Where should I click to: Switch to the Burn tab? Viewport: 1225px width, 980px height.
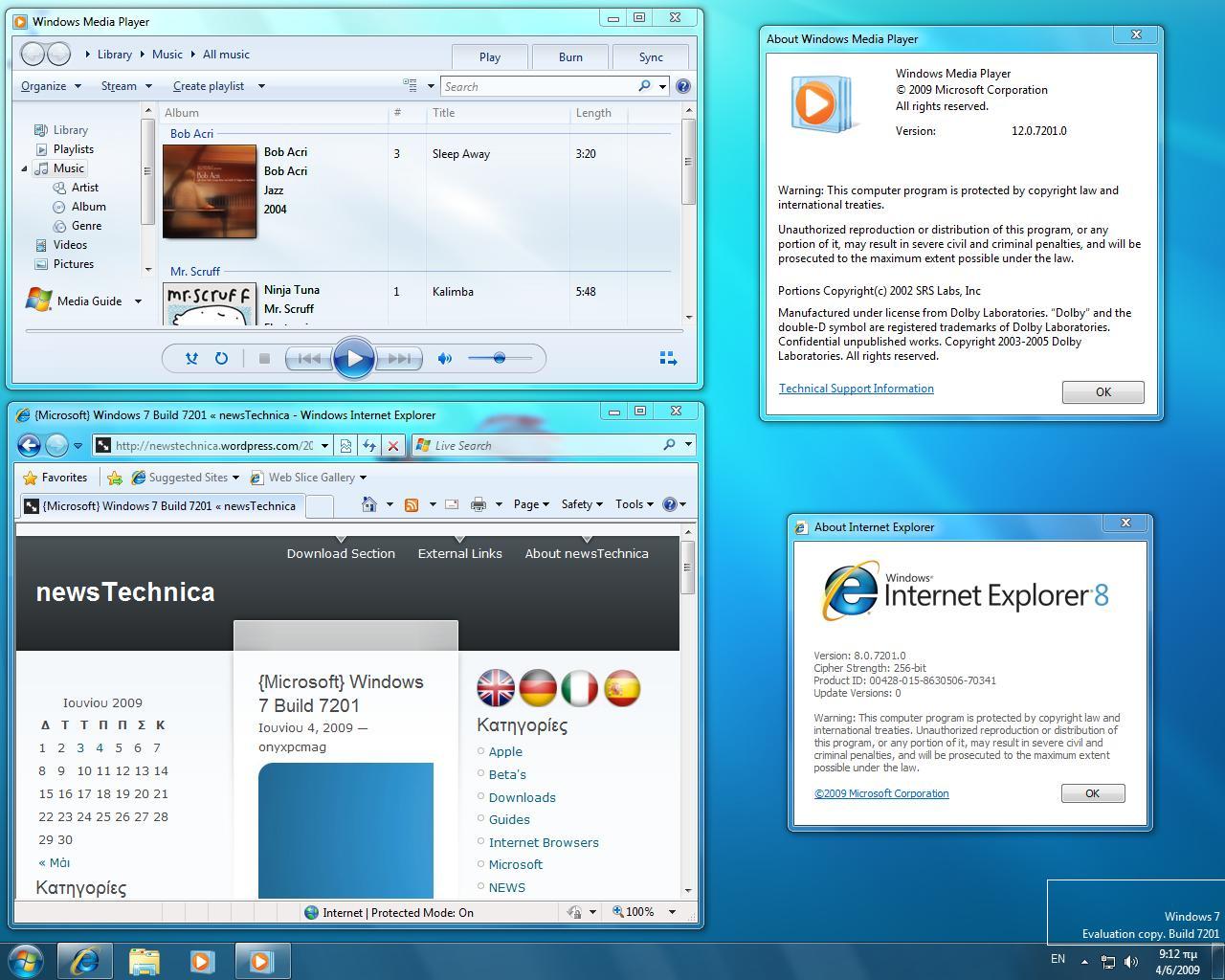click(569, 56)
